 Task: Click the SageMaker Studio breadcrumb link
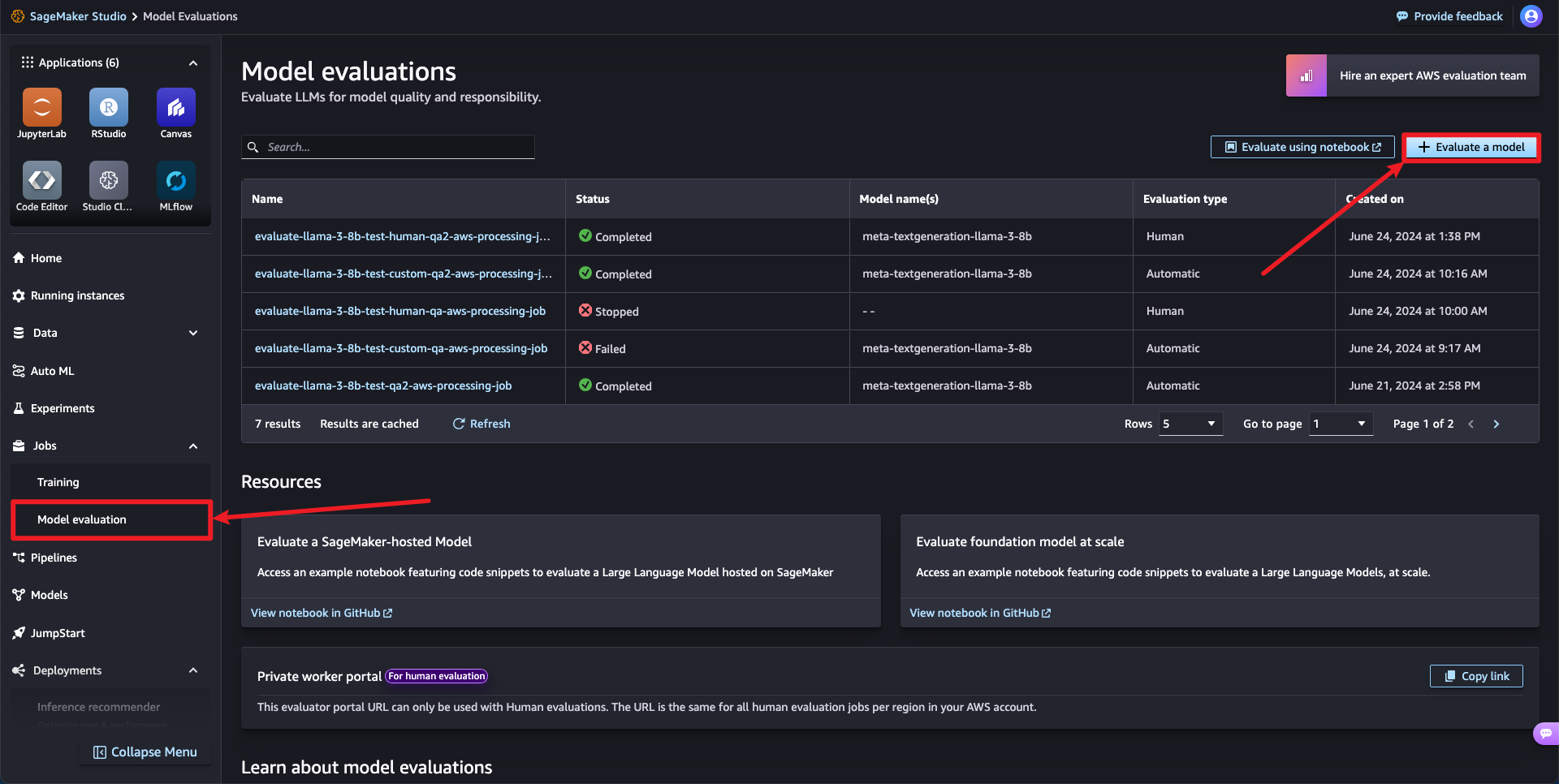pyautogui.click(x=78, y=16)
